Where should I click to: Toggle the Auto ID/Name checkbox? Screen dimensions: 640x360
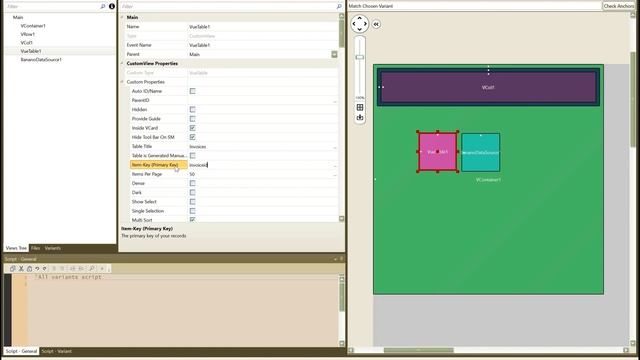click(193, 91)
